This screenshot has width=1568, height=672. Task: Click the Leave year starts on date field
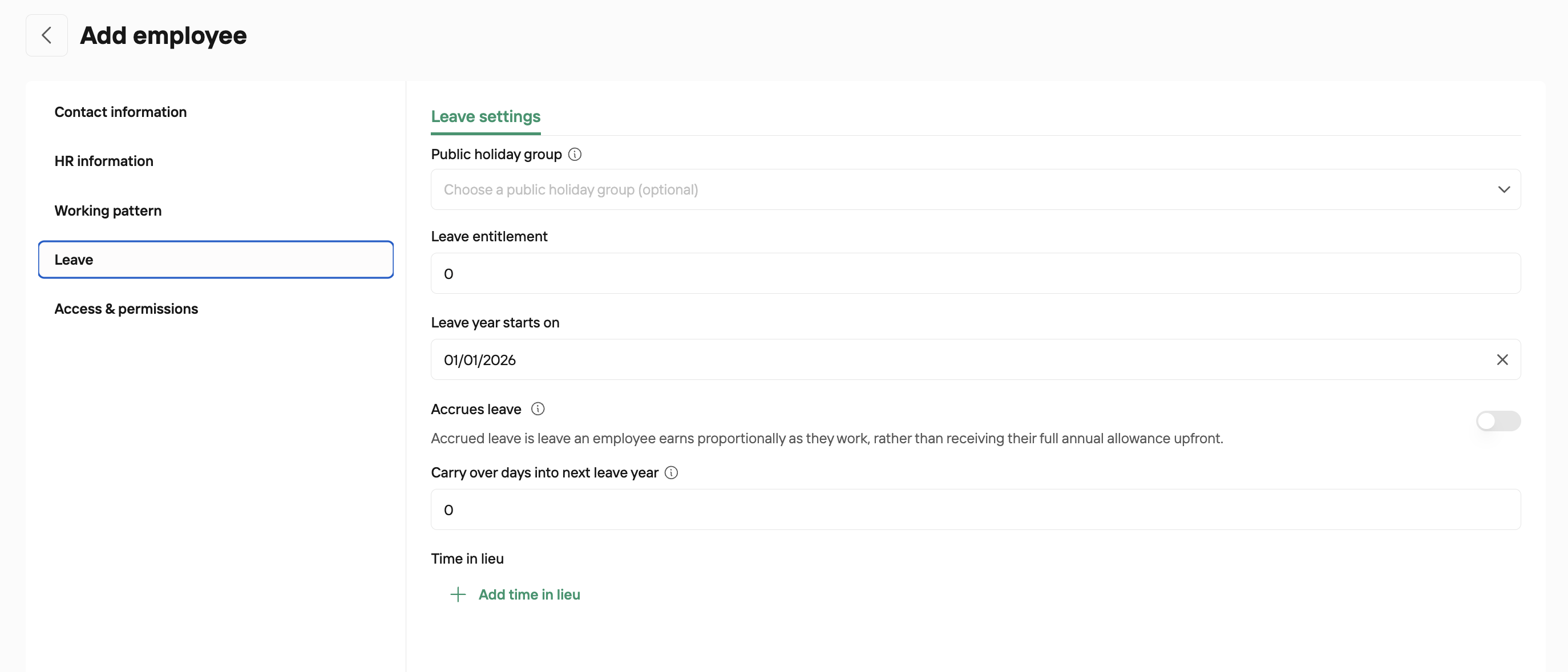click(975, 360)
